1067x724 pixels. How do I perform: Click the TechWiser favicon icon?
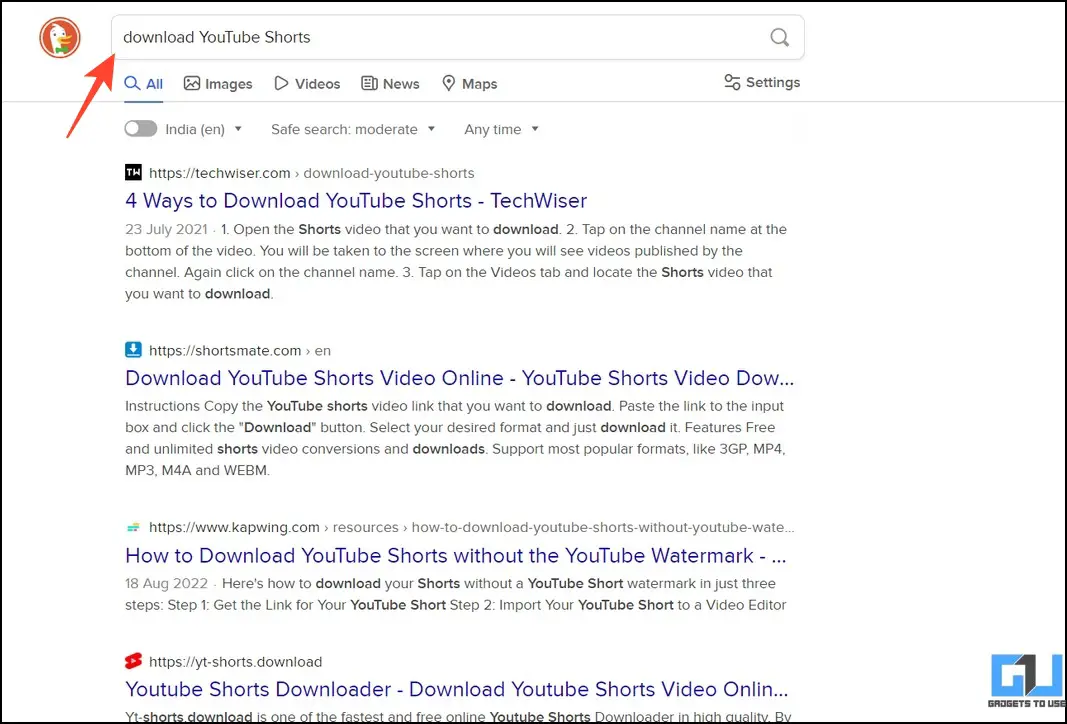click(133, 172)
